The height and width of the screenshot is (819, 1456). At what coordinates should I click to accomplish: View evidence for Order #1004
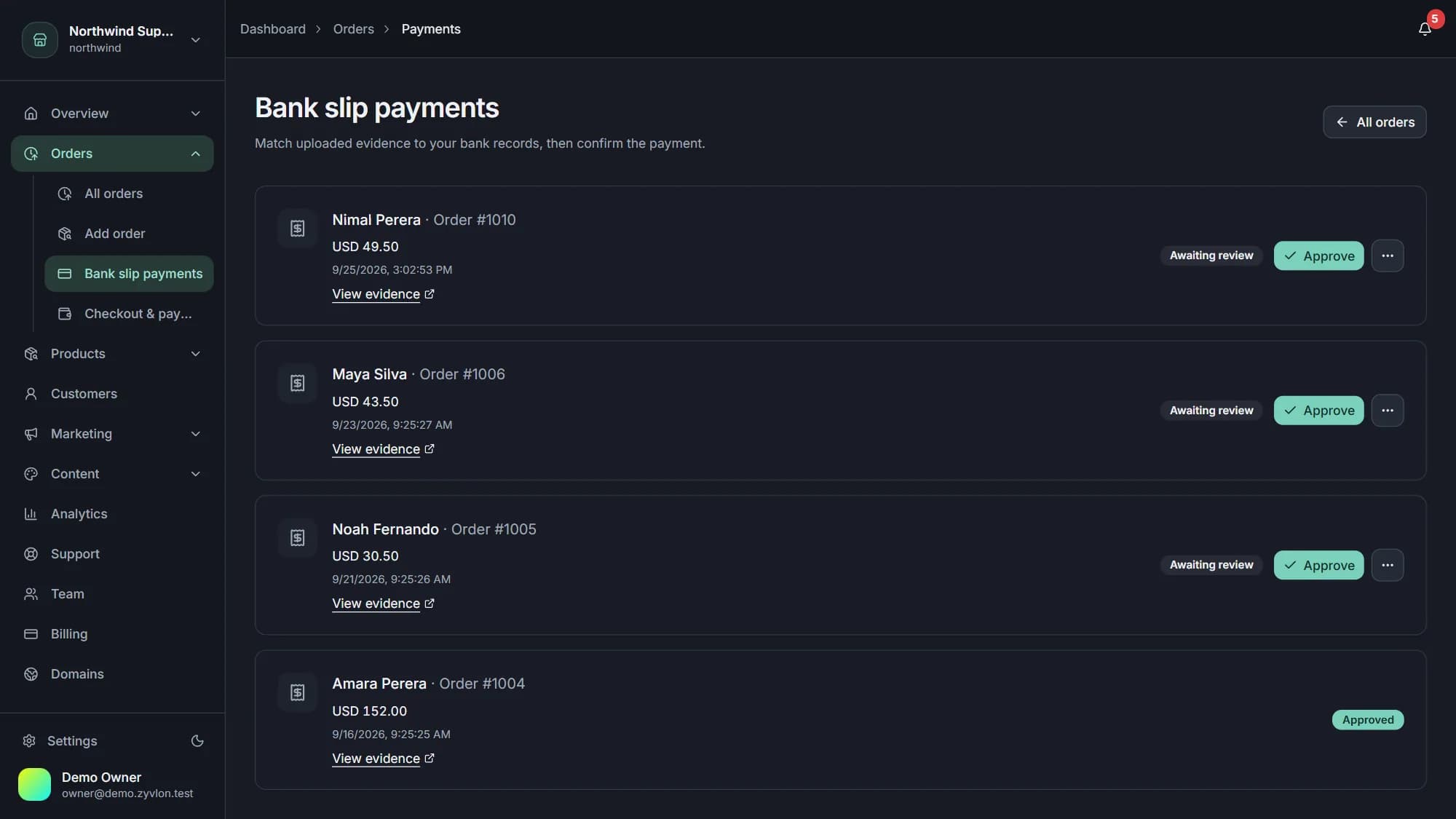click(x=383, y=759)
